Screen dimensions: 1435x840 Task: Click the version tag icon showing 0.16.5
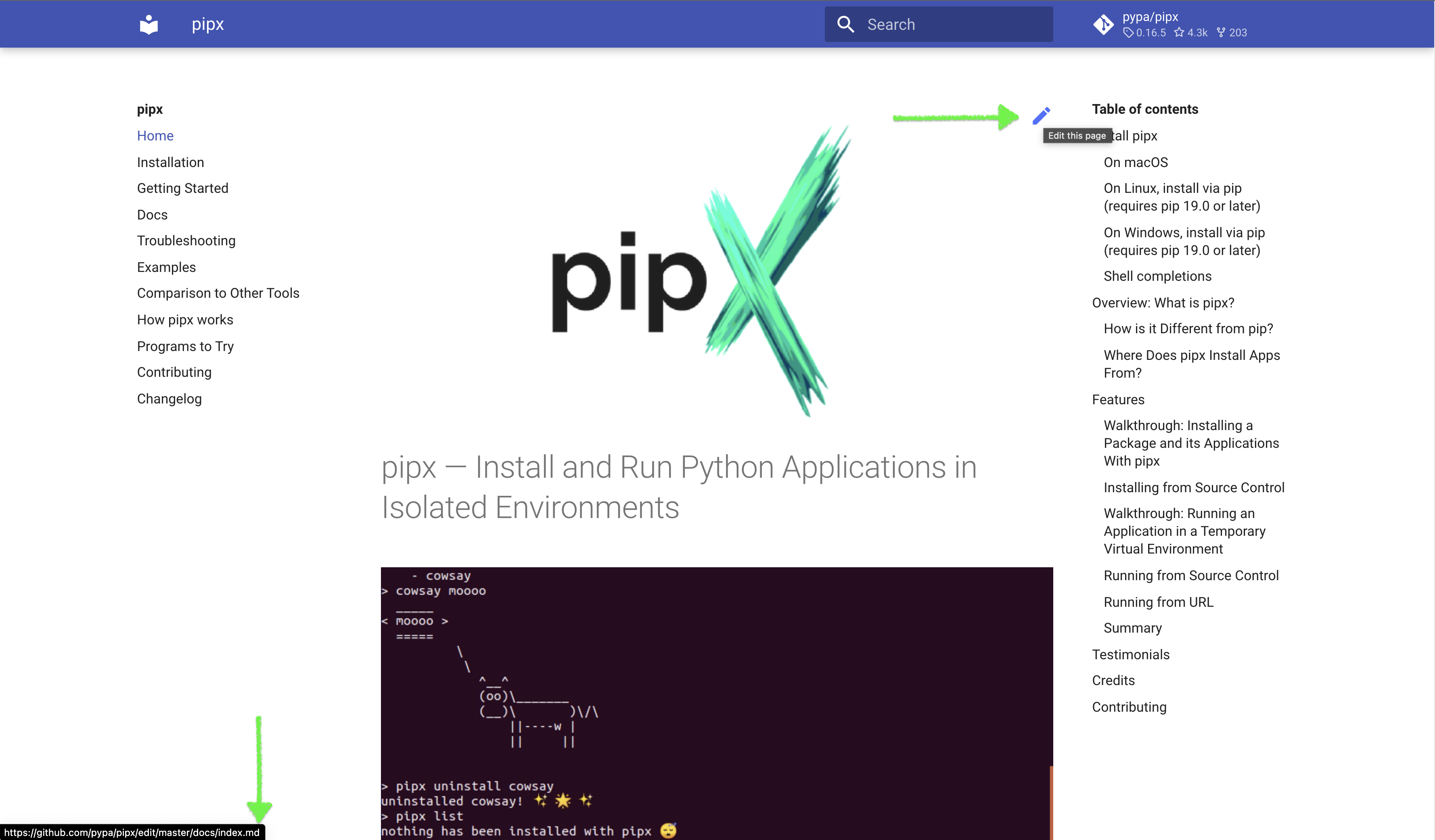pos(1129,32)
